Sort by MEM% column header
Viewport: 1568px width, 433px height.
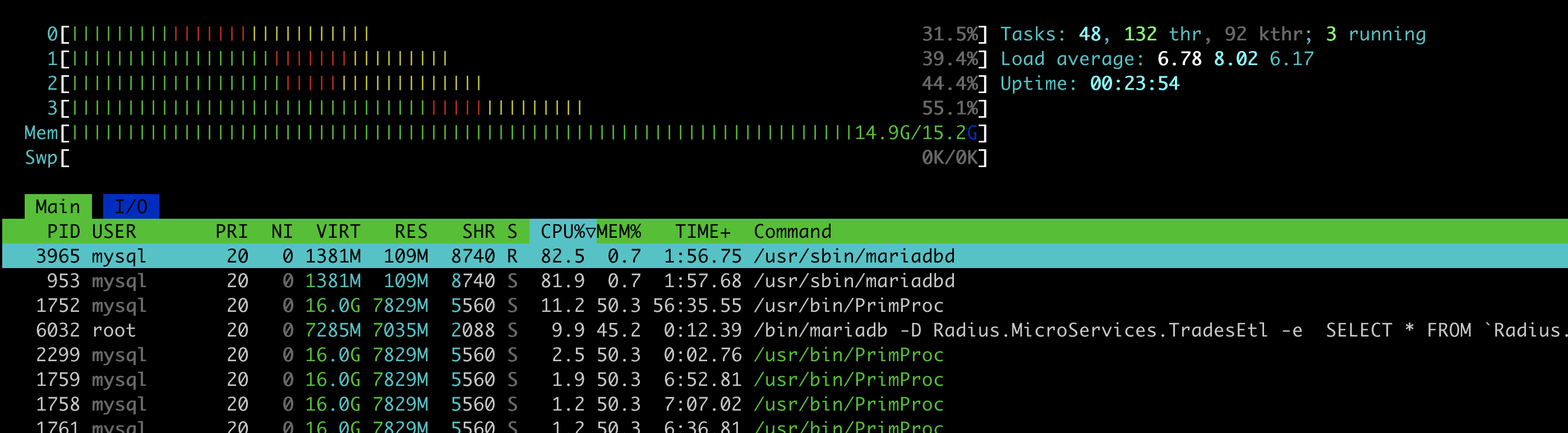619,232
